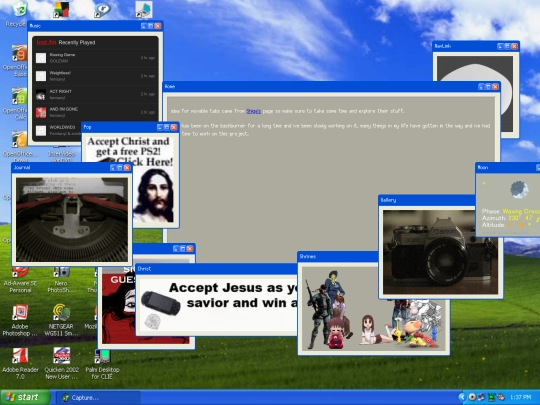The width and height of the screenshot is (540, 405).
Task: Click the Phase Waxing Crescent reading
Action: (x=511, y=211)
